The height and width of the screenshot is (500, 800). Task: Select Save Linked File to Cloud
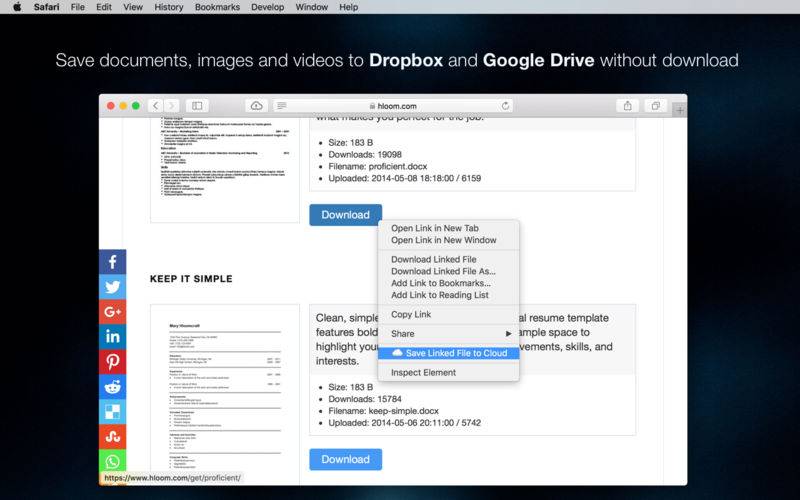pyautogui.click(x=448, y=353)
